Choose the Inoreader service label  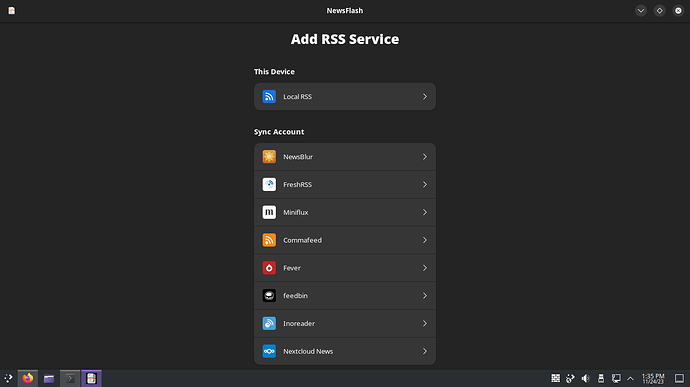[x=299, y=324]
